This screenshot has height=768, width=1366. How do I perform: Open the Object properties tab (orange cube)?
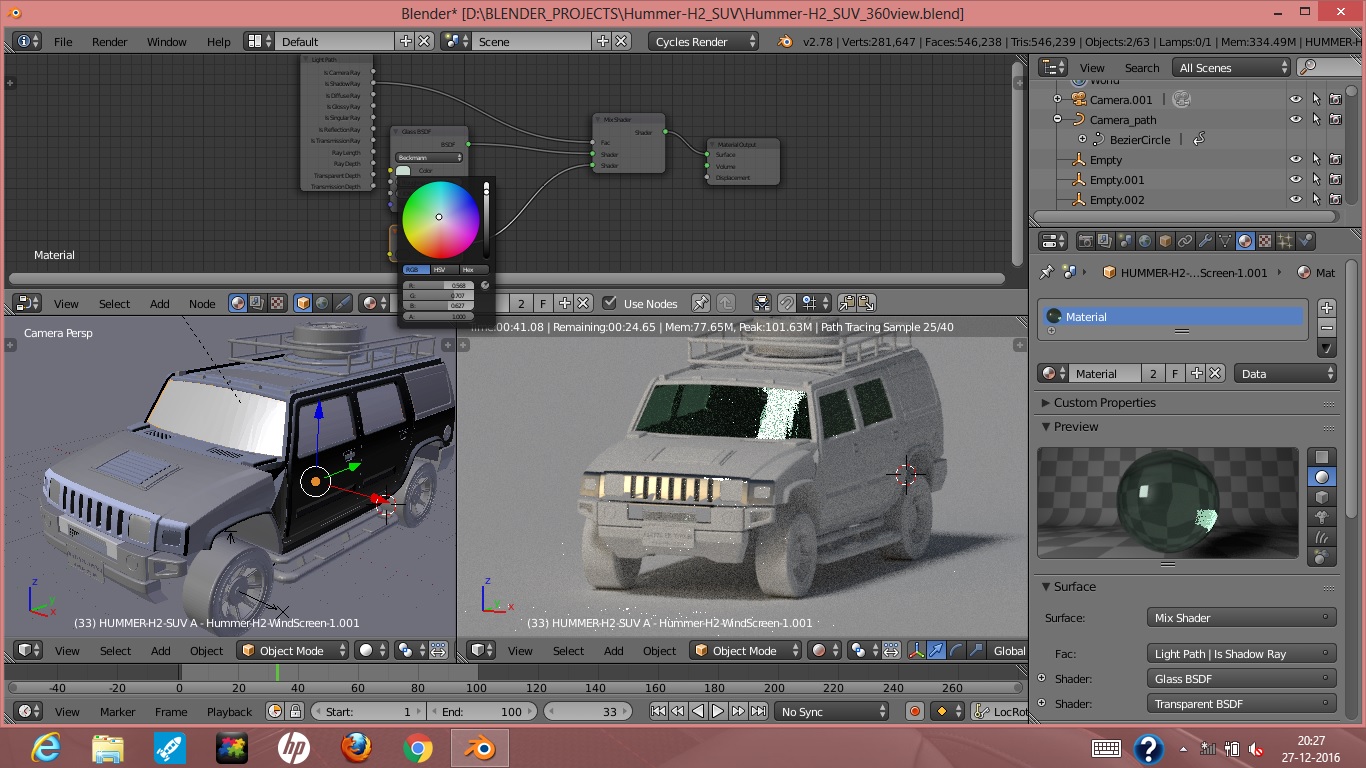pos(1165,241)
